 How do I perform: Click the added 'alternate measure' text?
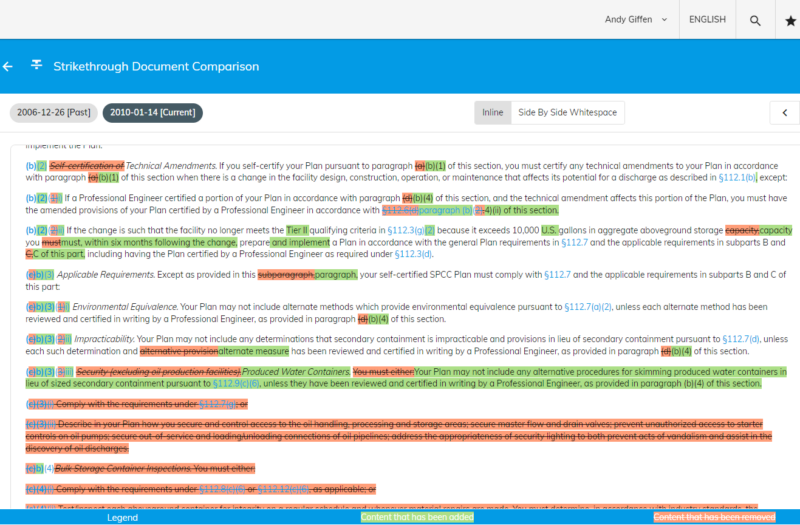[254, 352]
